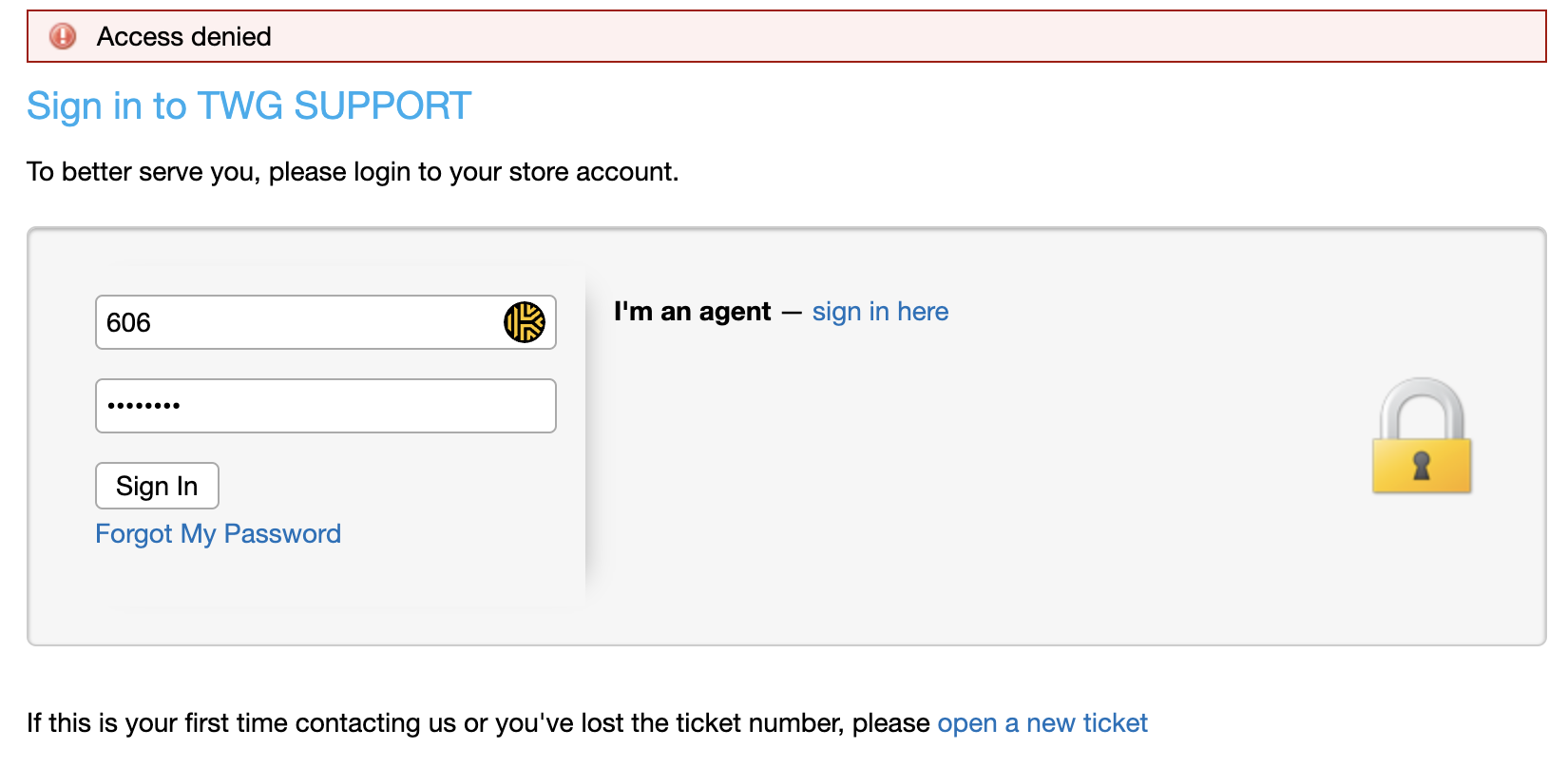Viewport: 1568px width, 768px height.
Task: Focus the masked password field
Action: (x=326, y=406)
